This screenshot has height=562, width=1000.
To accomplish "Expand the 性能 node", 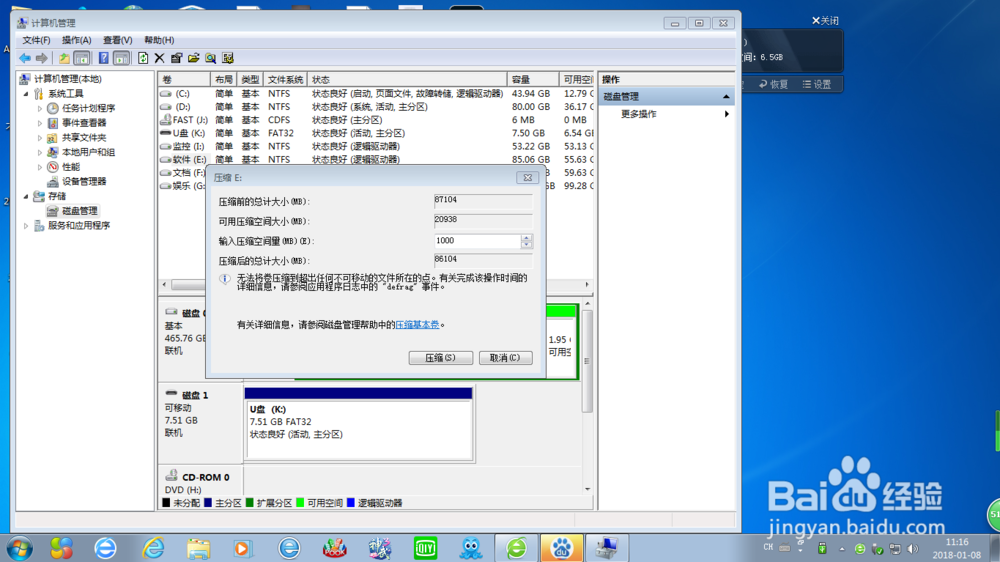I will click(x=40, y=167).
